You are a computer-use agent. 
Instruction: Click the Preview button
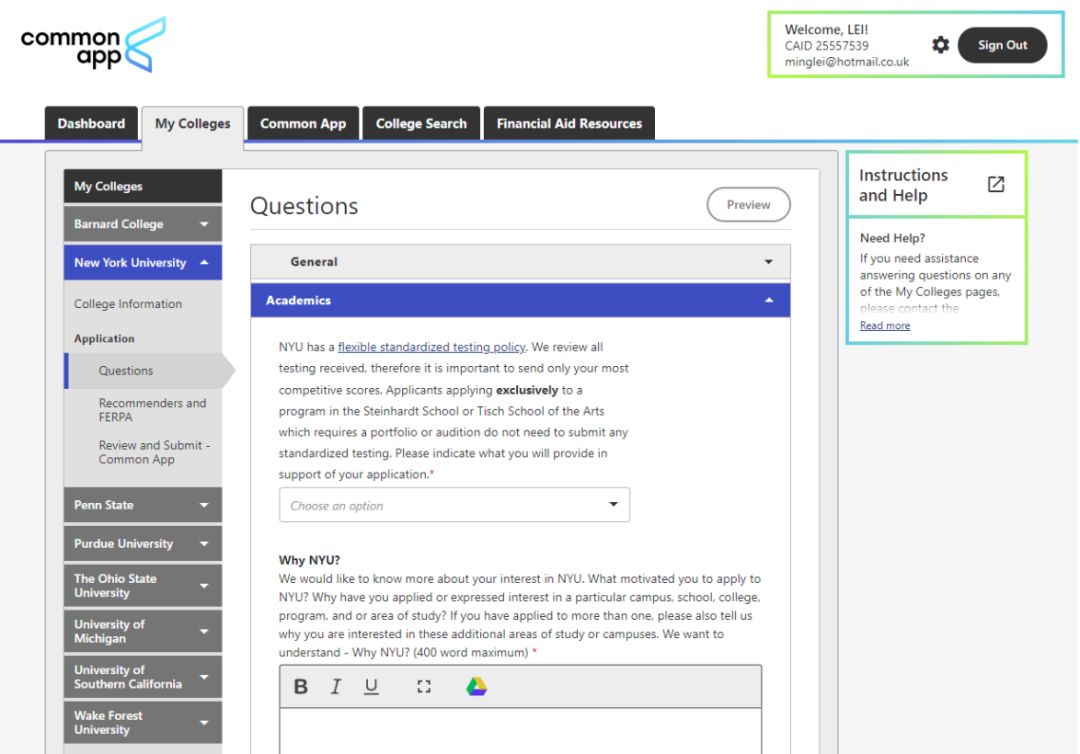coord(749,205)
